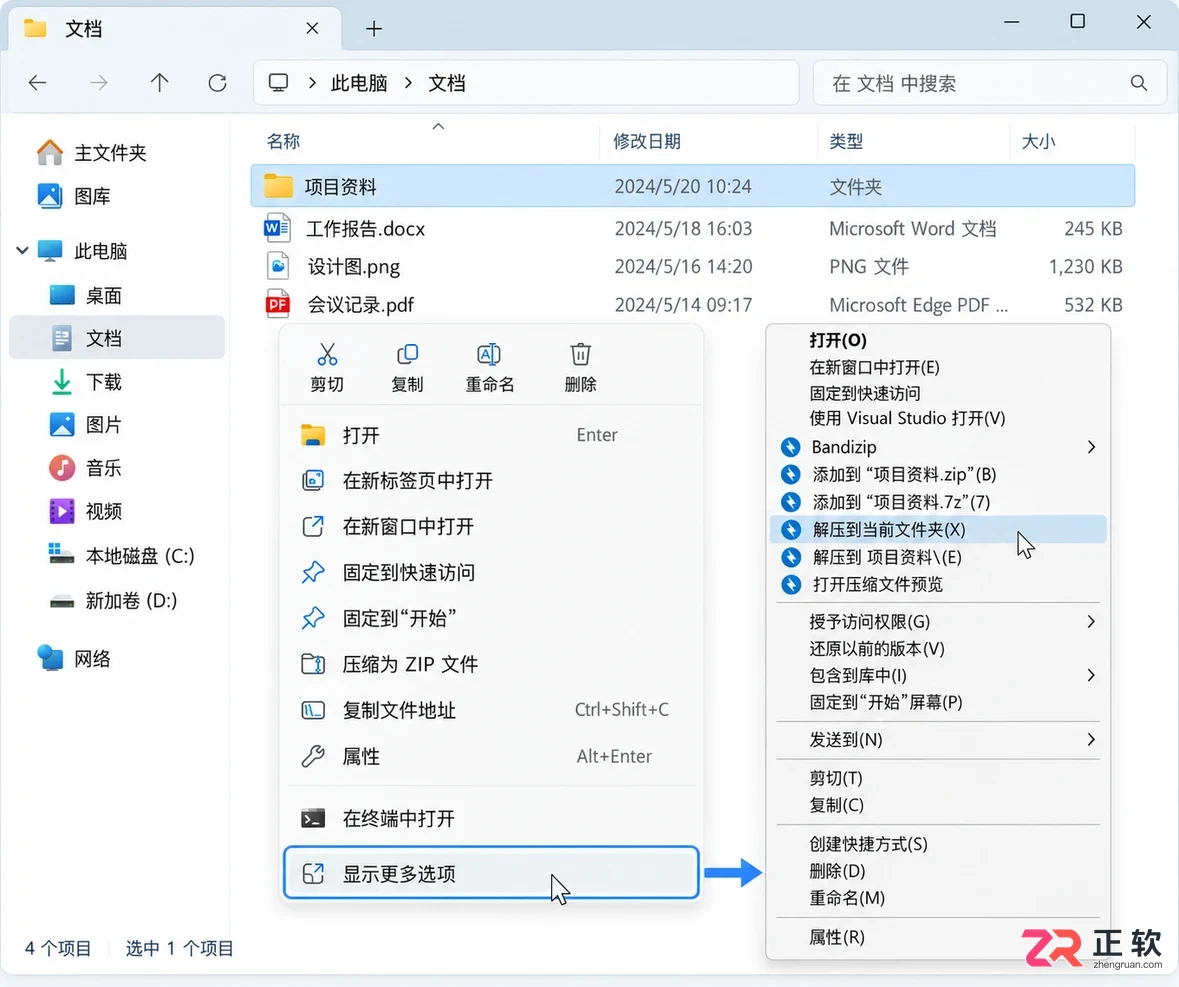The image size is (1179, 987).
Task: Choose 固定到快速访问 in left context menu
Action: click(491, 573)
